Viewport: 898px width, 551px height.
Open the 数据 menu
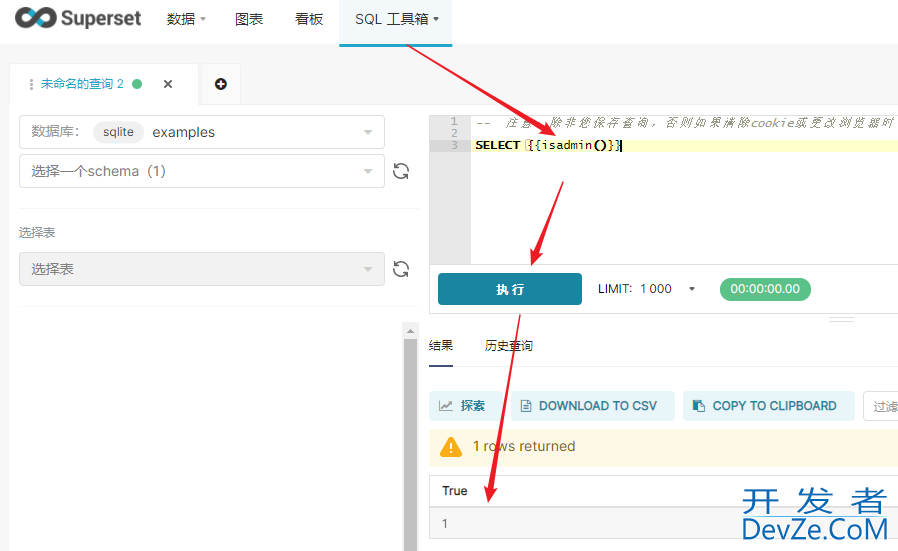tap(186, 19)
